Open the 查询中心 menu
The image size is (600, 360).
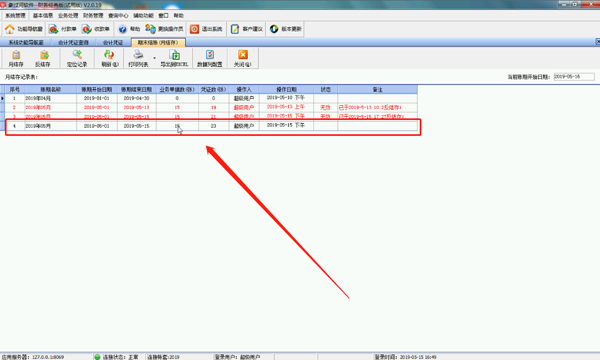[118, 16]
